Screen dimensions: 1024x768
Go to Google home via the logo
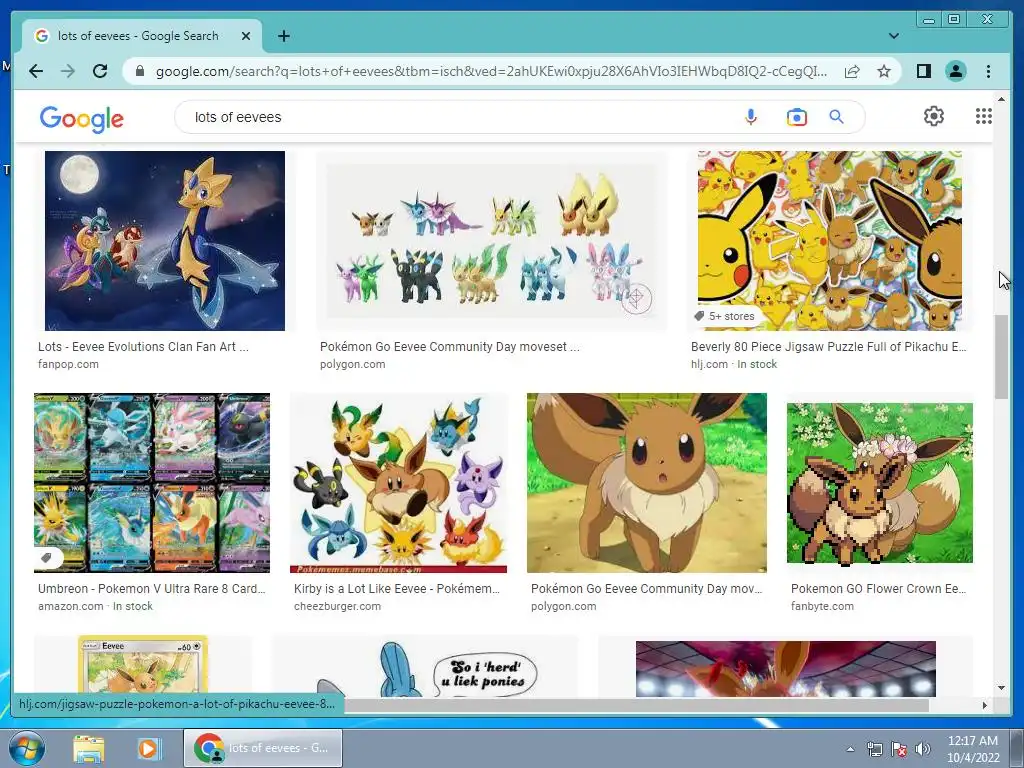coord(82,119)
